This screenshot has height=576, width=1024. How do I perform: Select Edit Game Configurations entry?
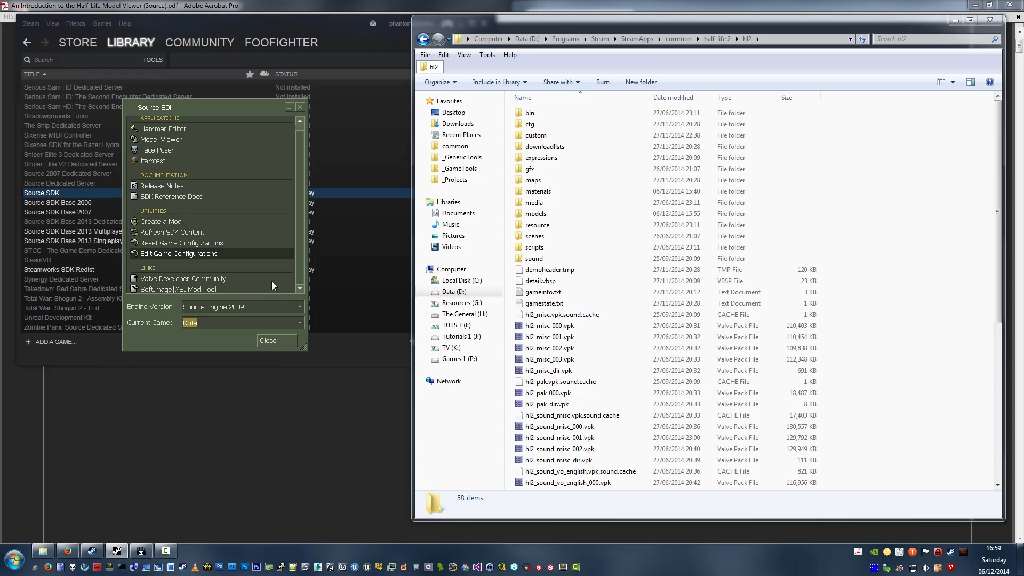(x=178, y=254)
